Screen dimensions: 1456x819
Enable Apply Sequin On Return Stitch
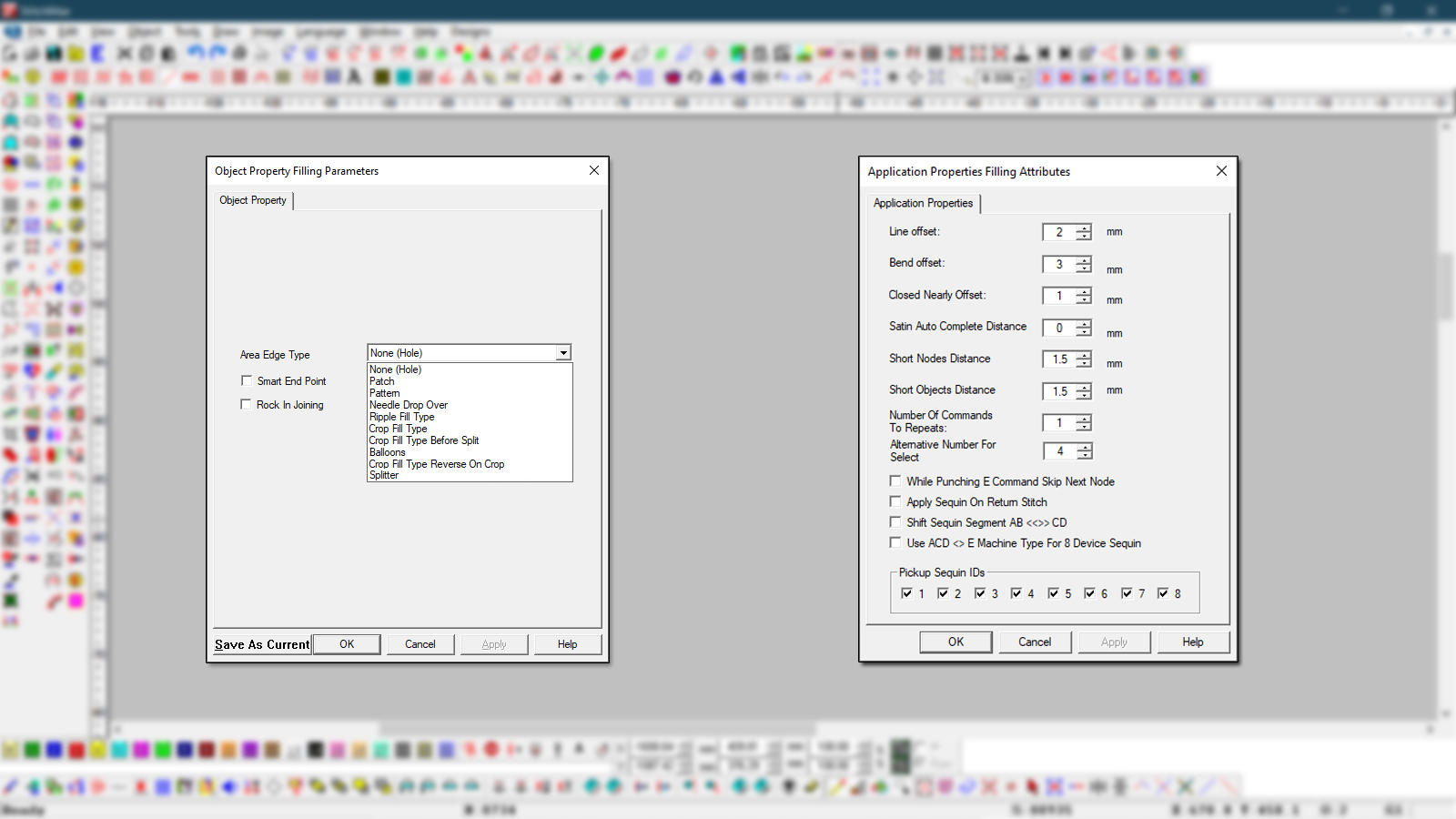[895, 501]
